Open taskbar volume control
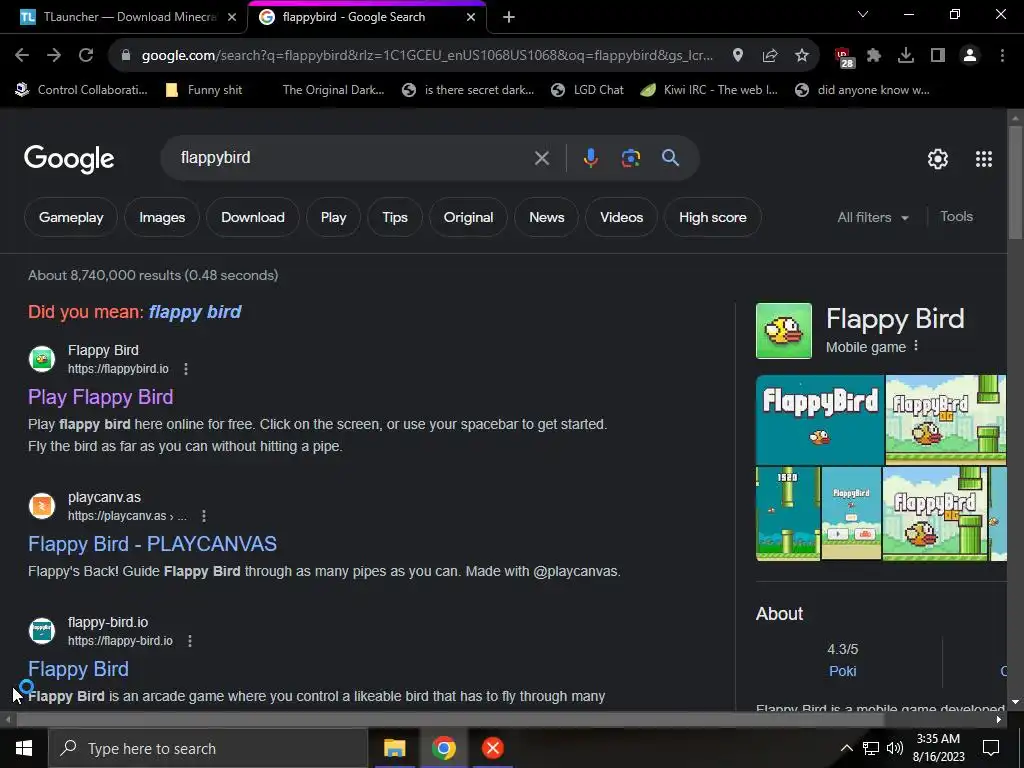Image resolution: width=1024 pixels, height=768 pixels. [x=895, y=748]
